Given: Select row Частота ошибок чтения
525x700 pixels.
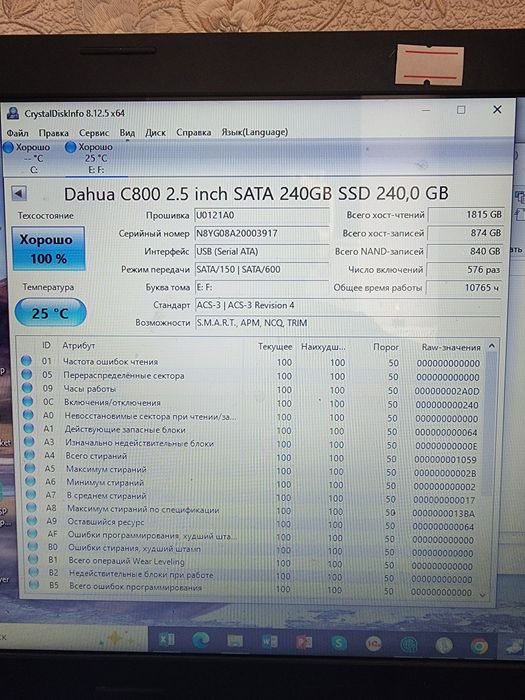Looking at the screenshot, I should pyautogui.click(x=252, y=362).
